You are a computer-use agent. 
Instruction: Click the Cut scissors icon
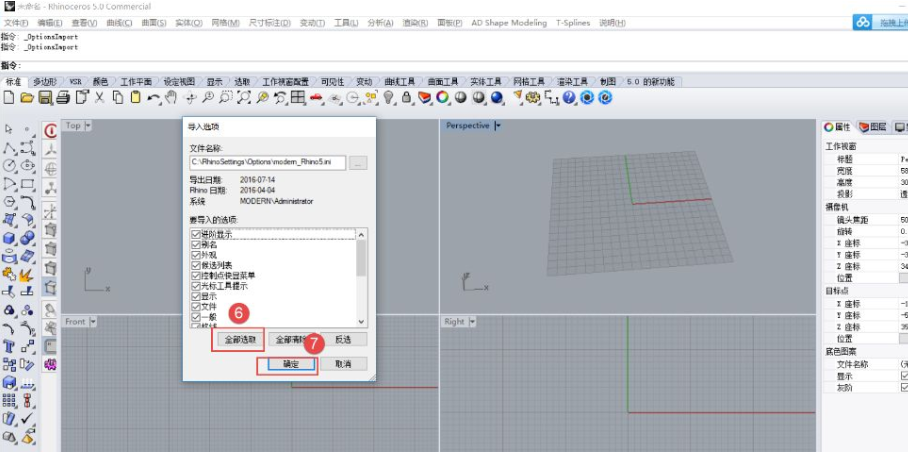(x=99, y=97)
